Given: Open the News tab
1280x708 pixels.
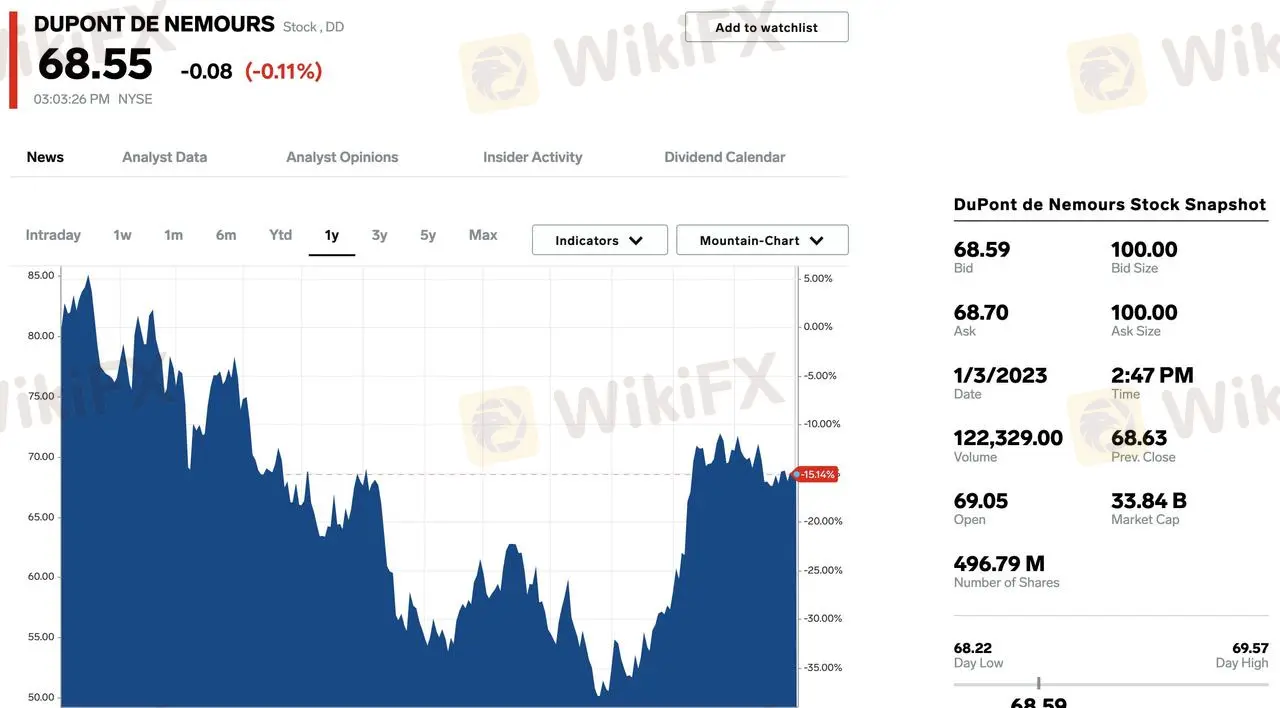Looking at the screenshot, I should pos(45,157).
